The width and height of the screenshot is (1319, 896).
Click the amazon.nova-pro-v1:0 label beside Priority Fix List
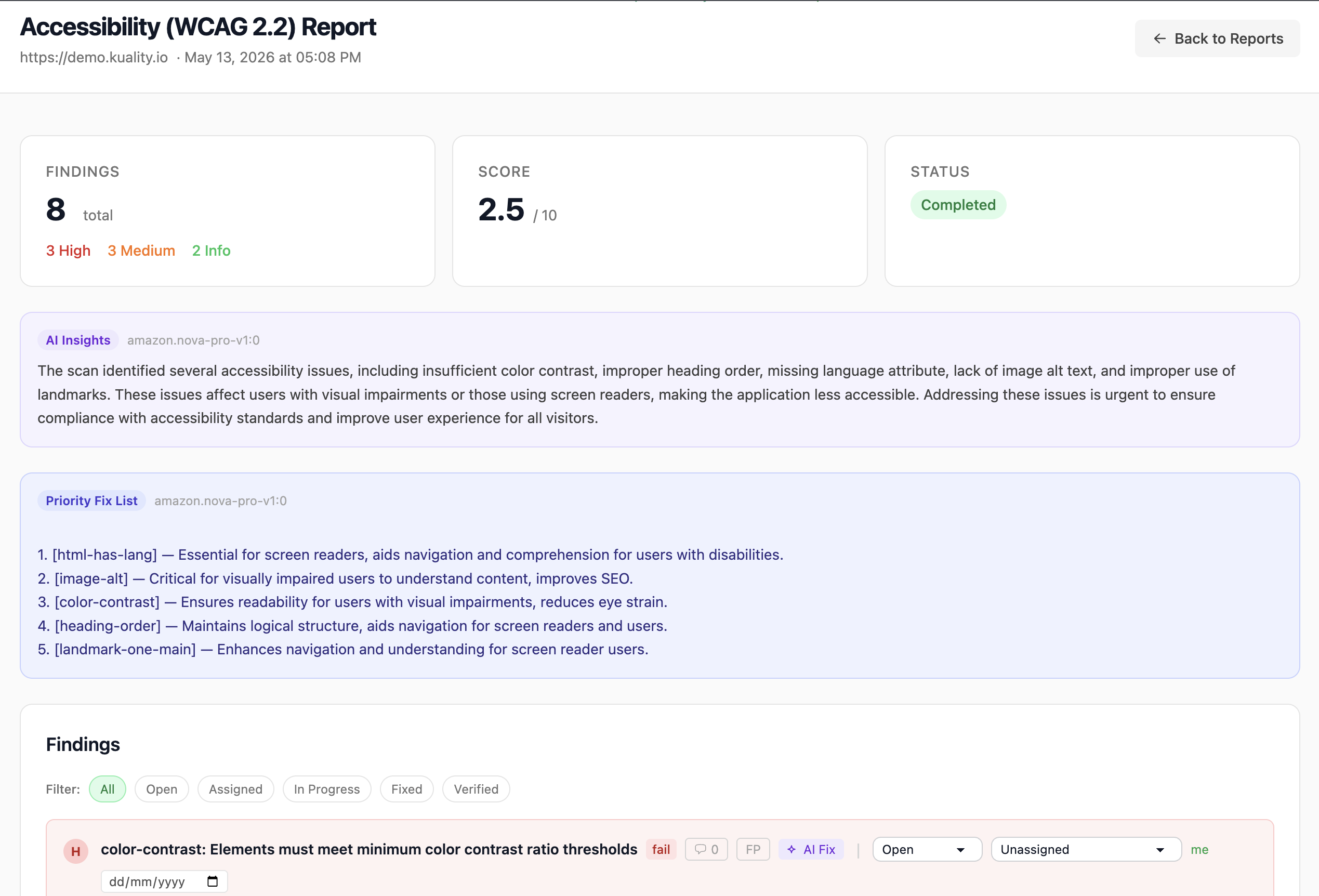pyautogui.click(x=221, y=500)
